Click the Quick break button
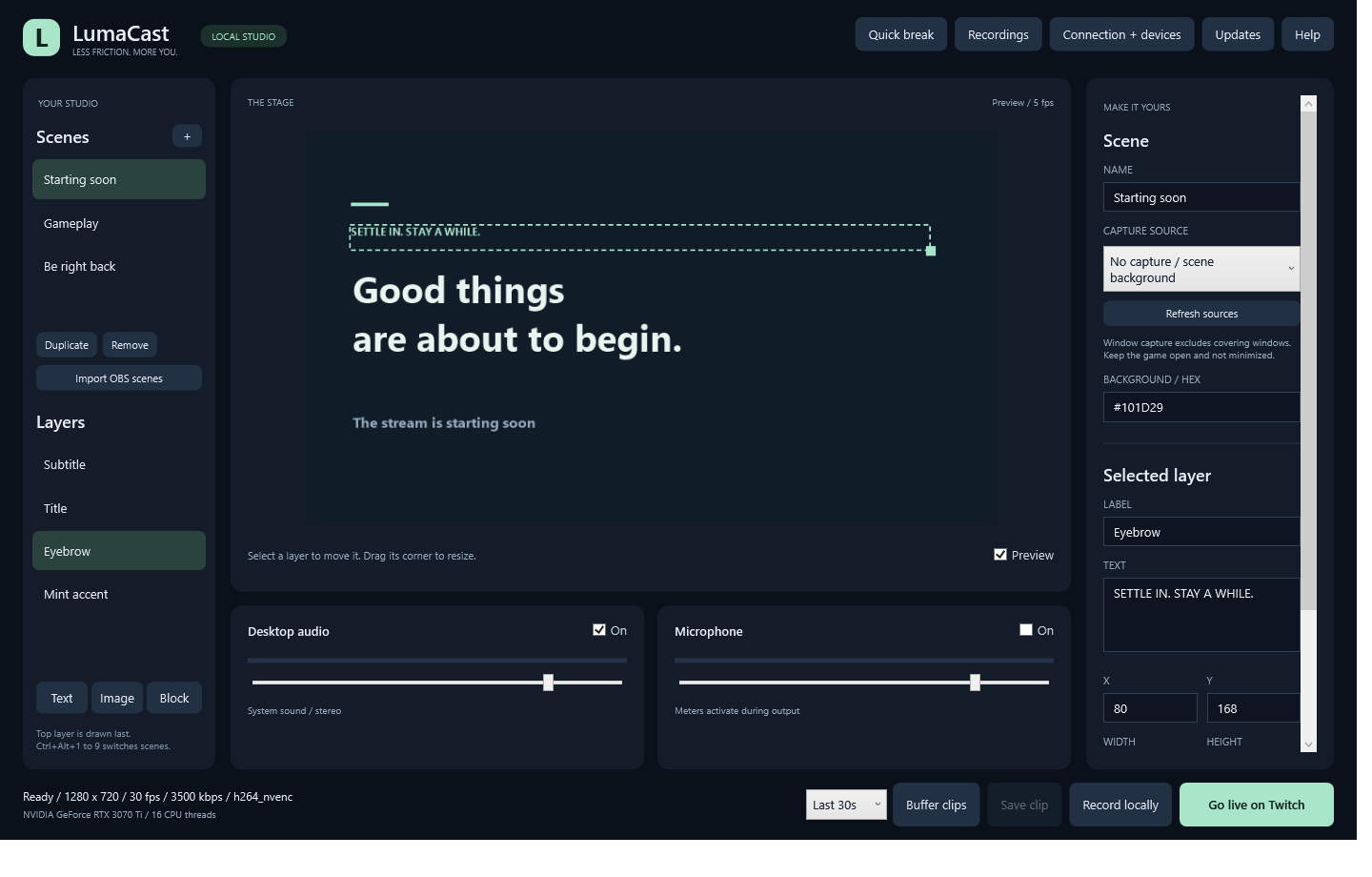Image resolution: width=1372 pixels, height=877 pixels. pyautogui.click(x=900, y=34)
